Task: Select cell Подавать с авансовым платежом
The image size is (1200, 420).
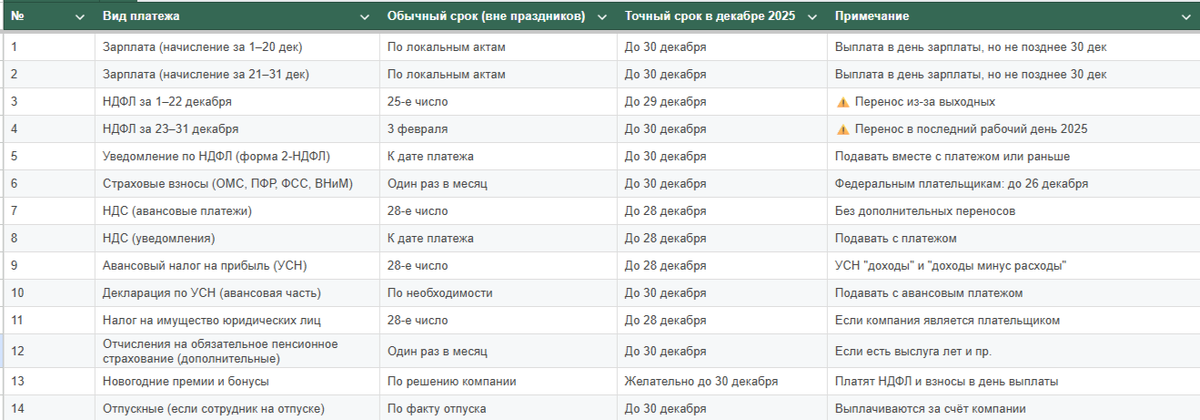Action: [x=1014, y=293]
